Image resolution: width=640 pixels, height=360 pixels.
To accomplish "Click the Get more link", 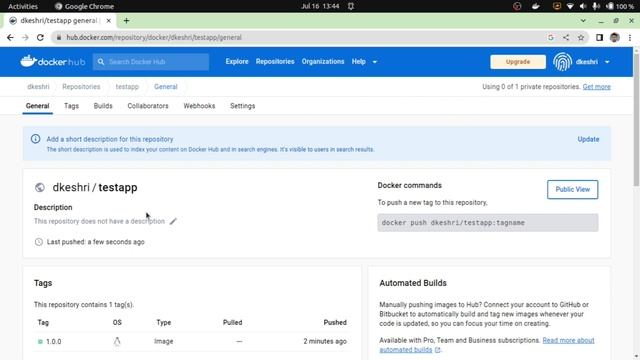I will tap(596, 87).
